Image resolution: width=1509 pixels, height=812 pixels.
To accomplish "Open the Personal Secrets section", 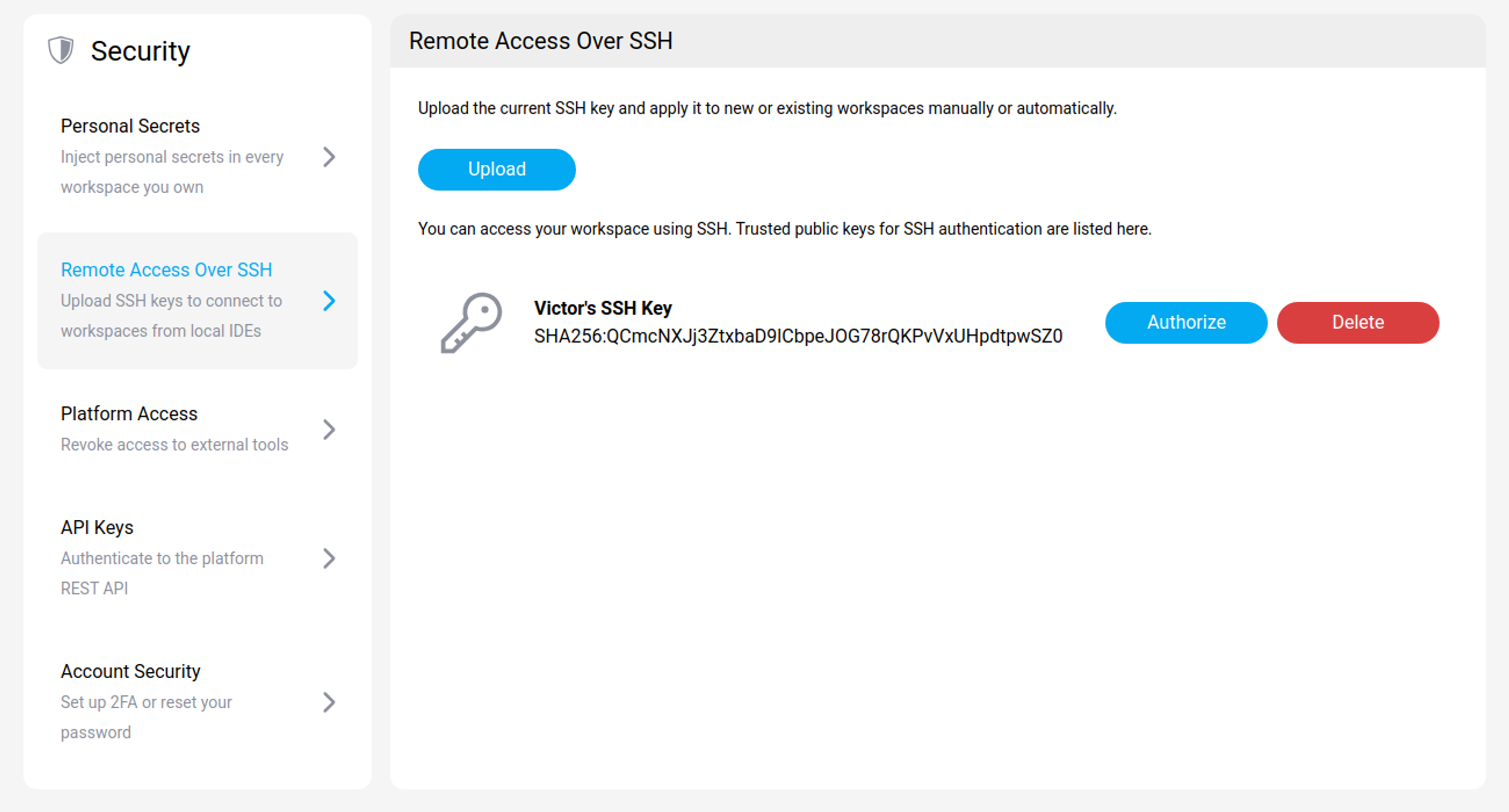I will [x=130, y=125].
